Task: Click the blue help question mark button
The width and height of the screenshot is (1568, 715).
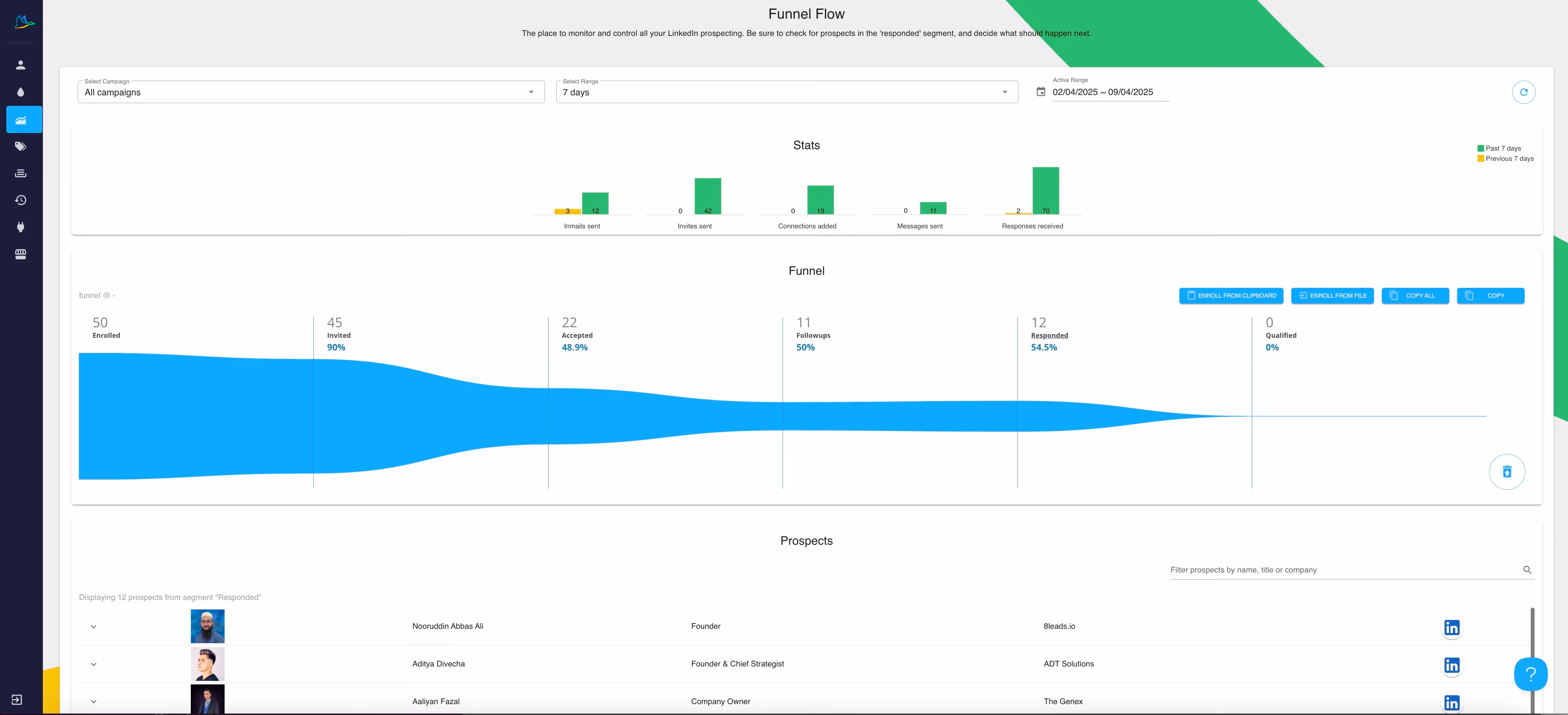Action: (x=1530, y=673)
